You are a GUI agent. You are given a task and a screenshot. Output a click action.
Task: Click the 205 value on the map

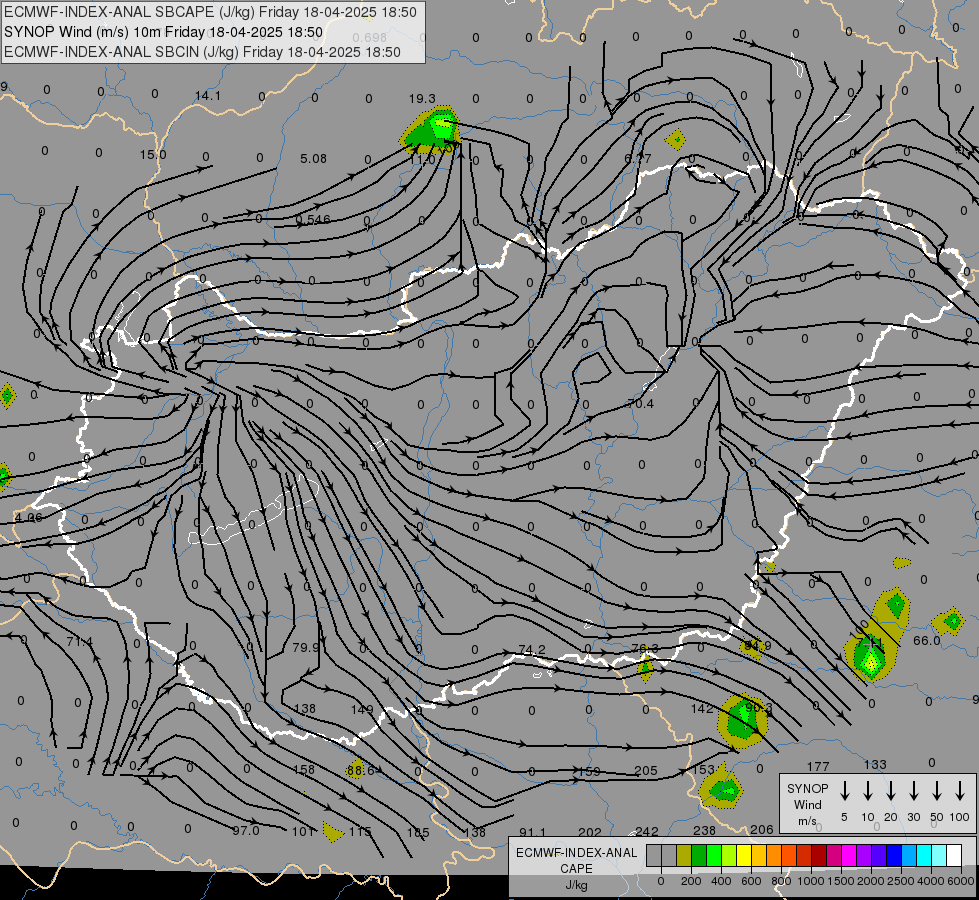[x=646, y=771]
